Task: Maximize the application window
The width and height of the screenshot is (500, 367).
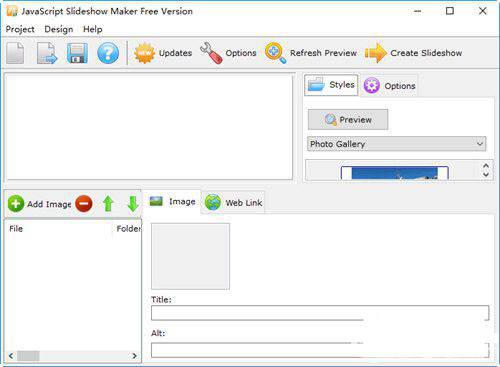Action: (x=450, y=11)
